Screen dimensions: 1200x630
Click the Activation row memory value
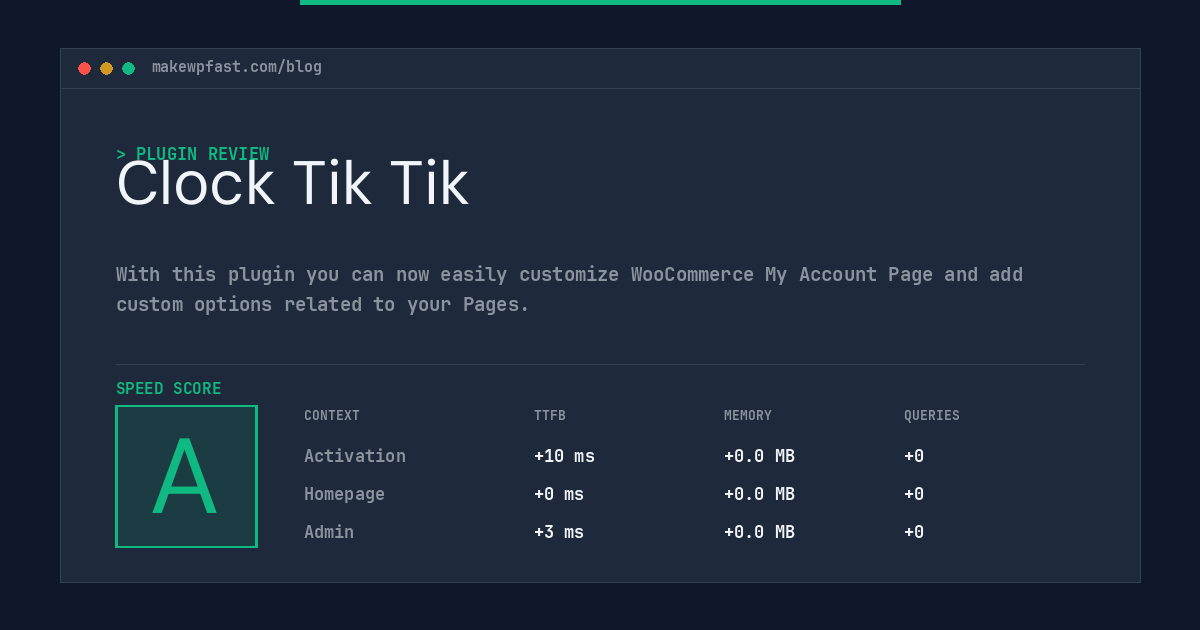(759, 456)
